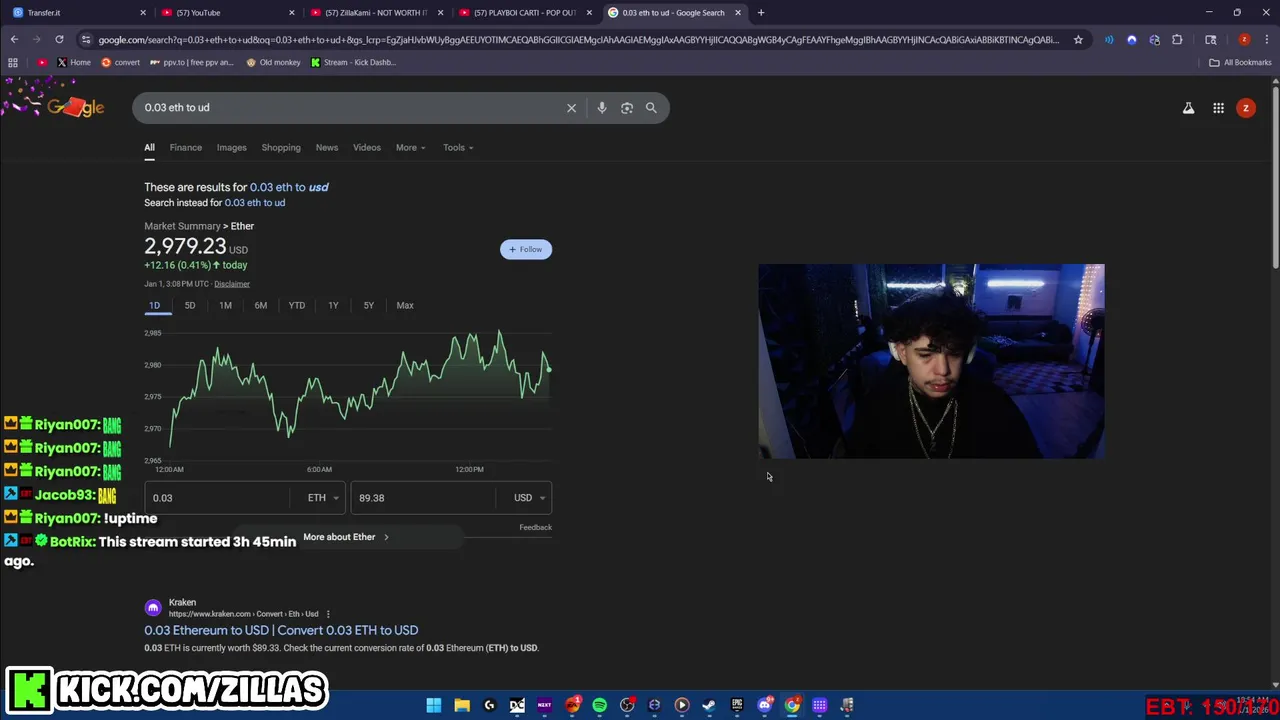The height and width of the screenshot is (720, 1280).
Task: Select the 5D chart range
Action: tap(190, 305)
